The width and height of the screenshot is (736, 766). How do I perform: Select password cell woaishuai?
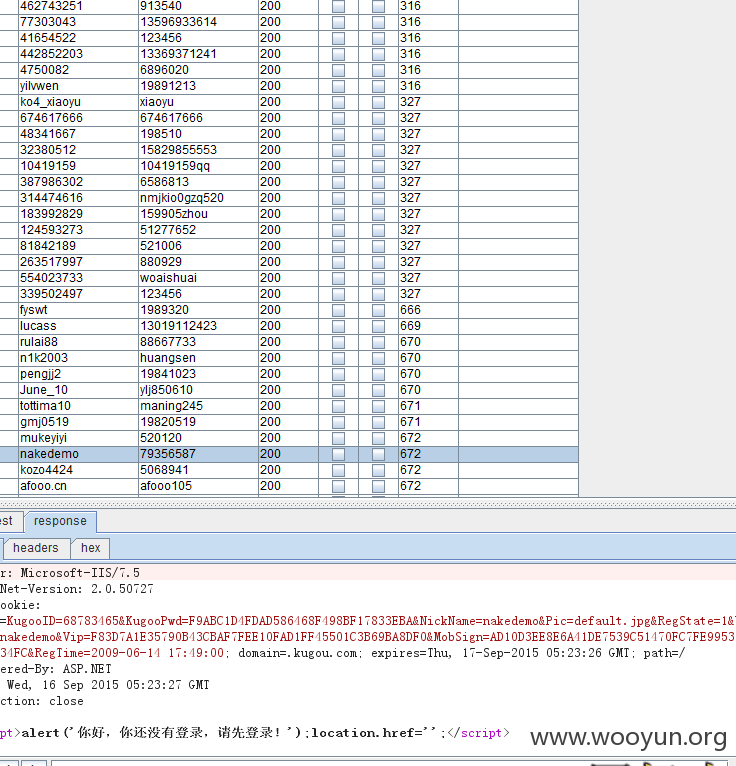(198, 278)
